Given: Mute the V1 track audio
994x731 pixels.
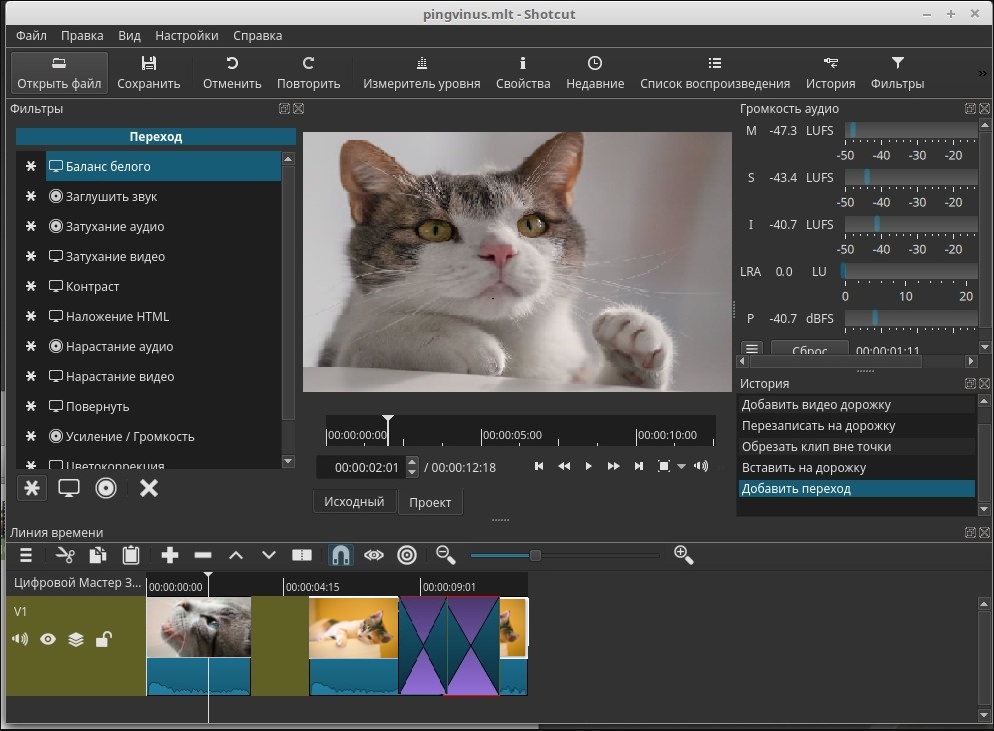Looking at the screenshot, I should click(20, 640).
